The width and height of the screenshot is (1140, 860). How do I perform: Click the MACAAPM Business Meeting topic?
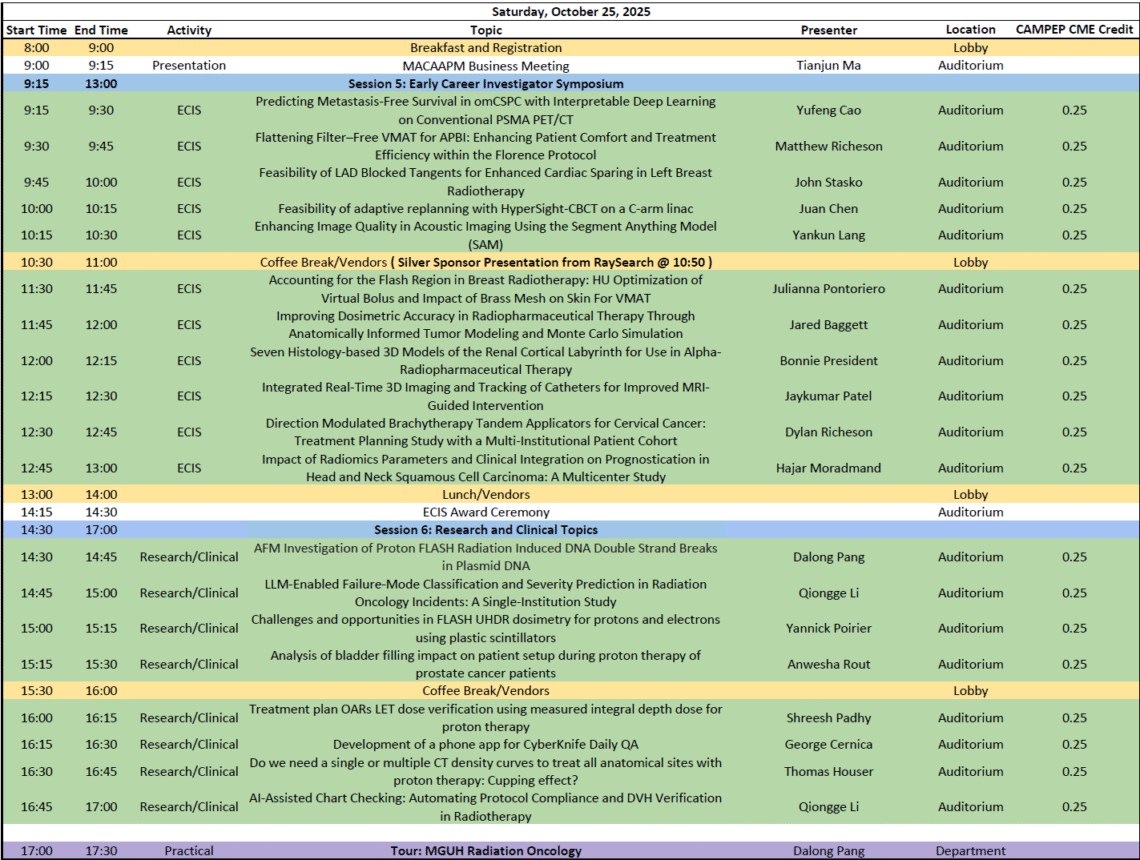pos(486,66)
